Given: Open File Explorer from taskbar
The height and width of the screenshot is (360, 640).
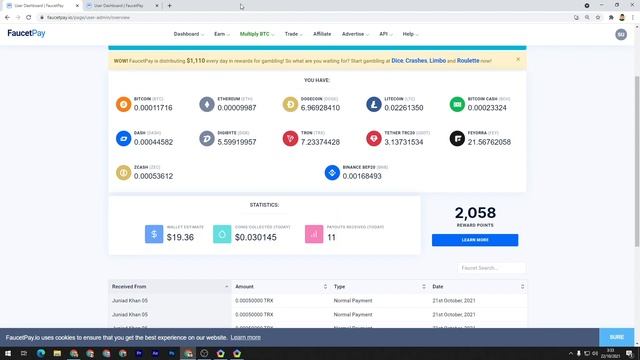Looking at the screenshot, I should (x=57, y=353).
